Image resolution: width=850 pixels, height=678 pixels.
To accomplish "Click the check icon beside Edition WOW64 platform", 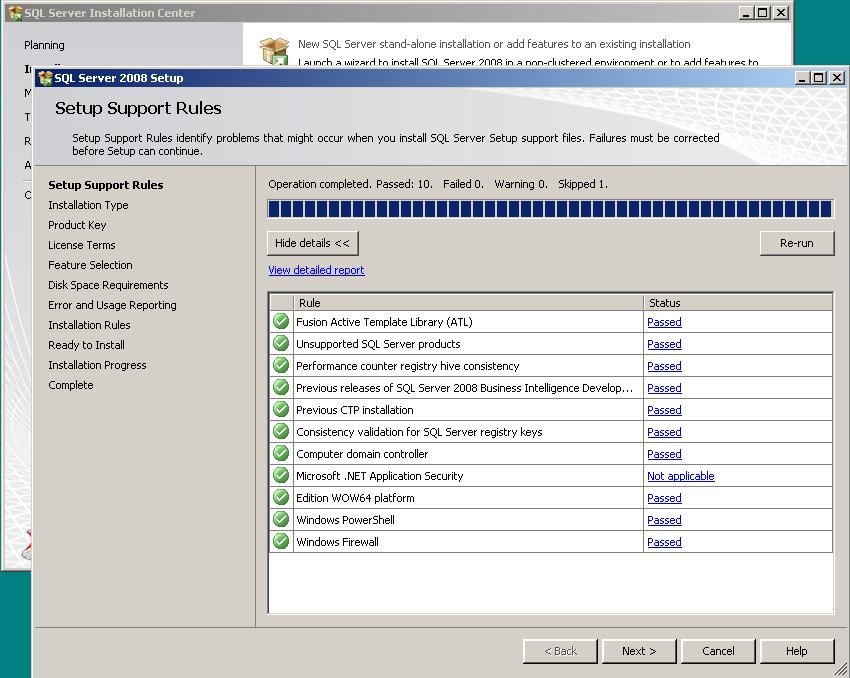I will coord(281,497).
